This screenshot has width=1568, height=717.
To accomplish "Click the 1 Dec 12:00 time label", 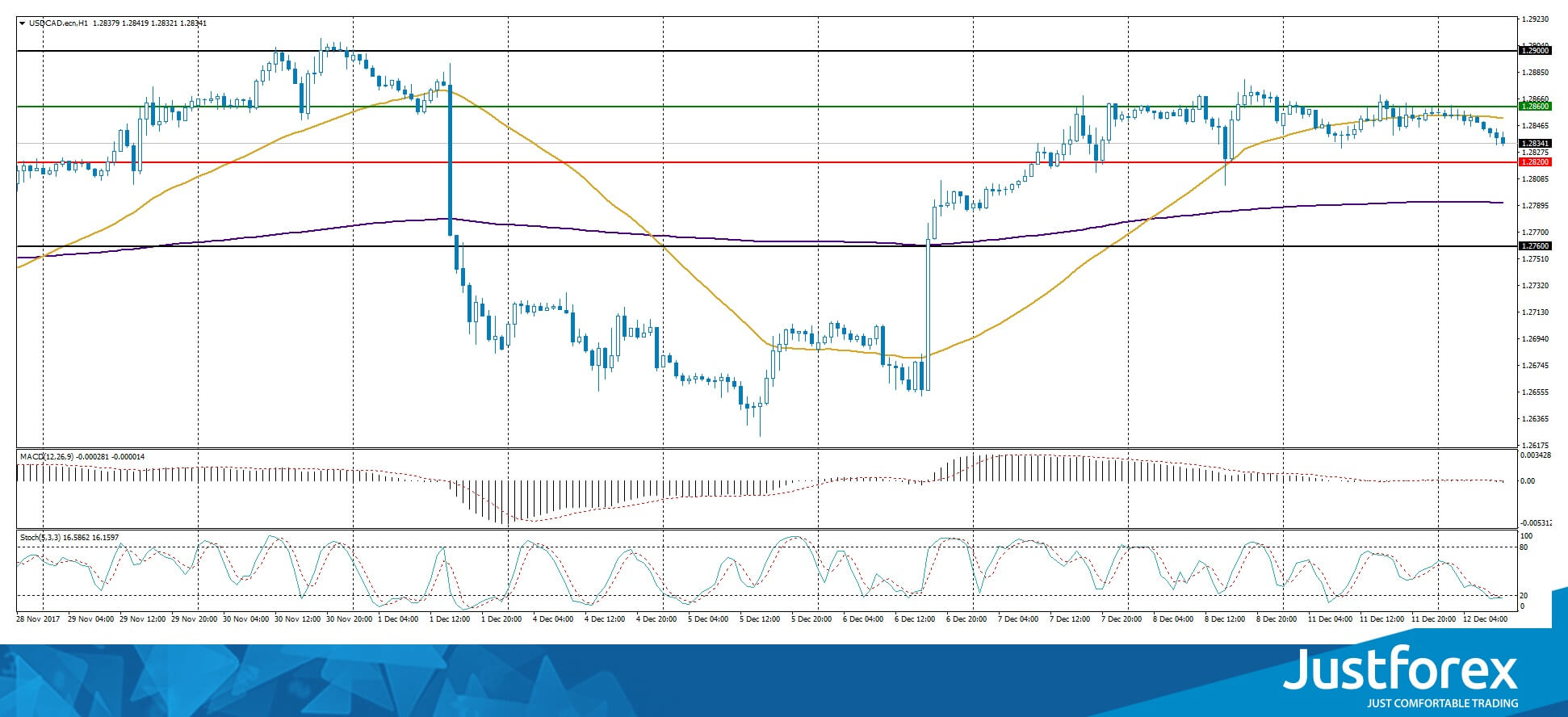I will point(451,619).
